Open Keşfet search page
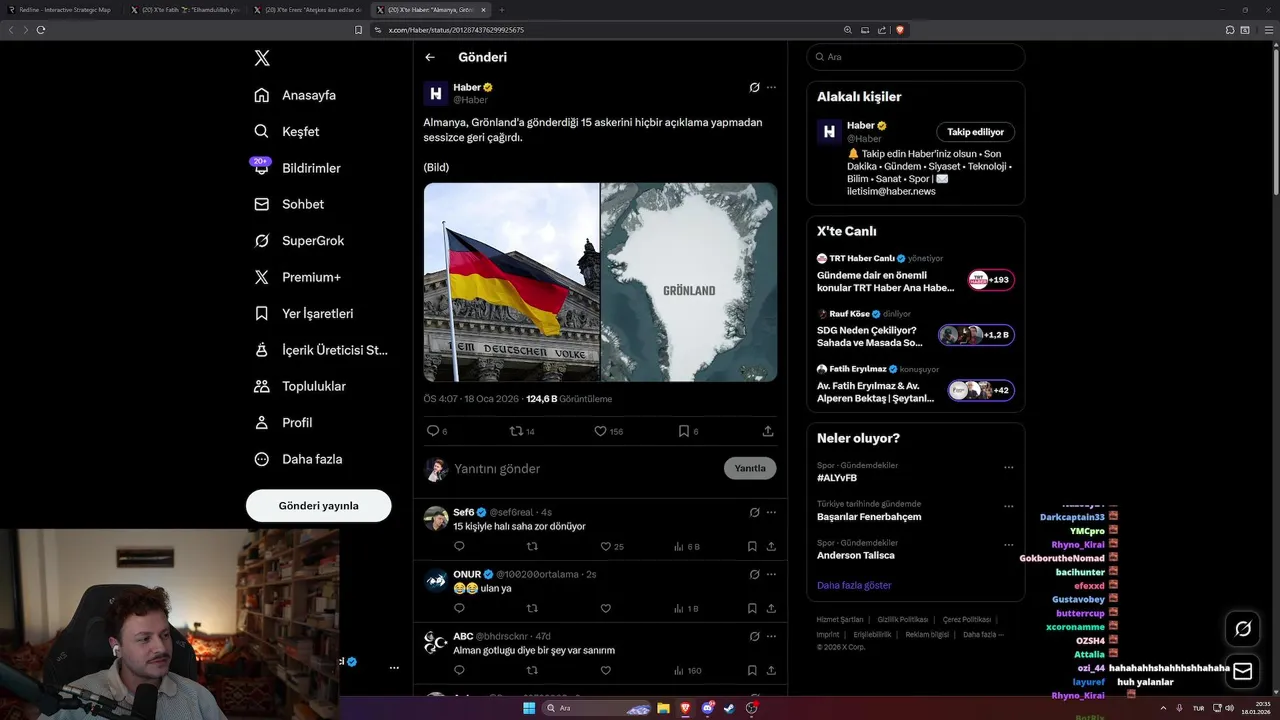Image resolution: width=1280 pixels, height=720 pixels. point(287,131)
